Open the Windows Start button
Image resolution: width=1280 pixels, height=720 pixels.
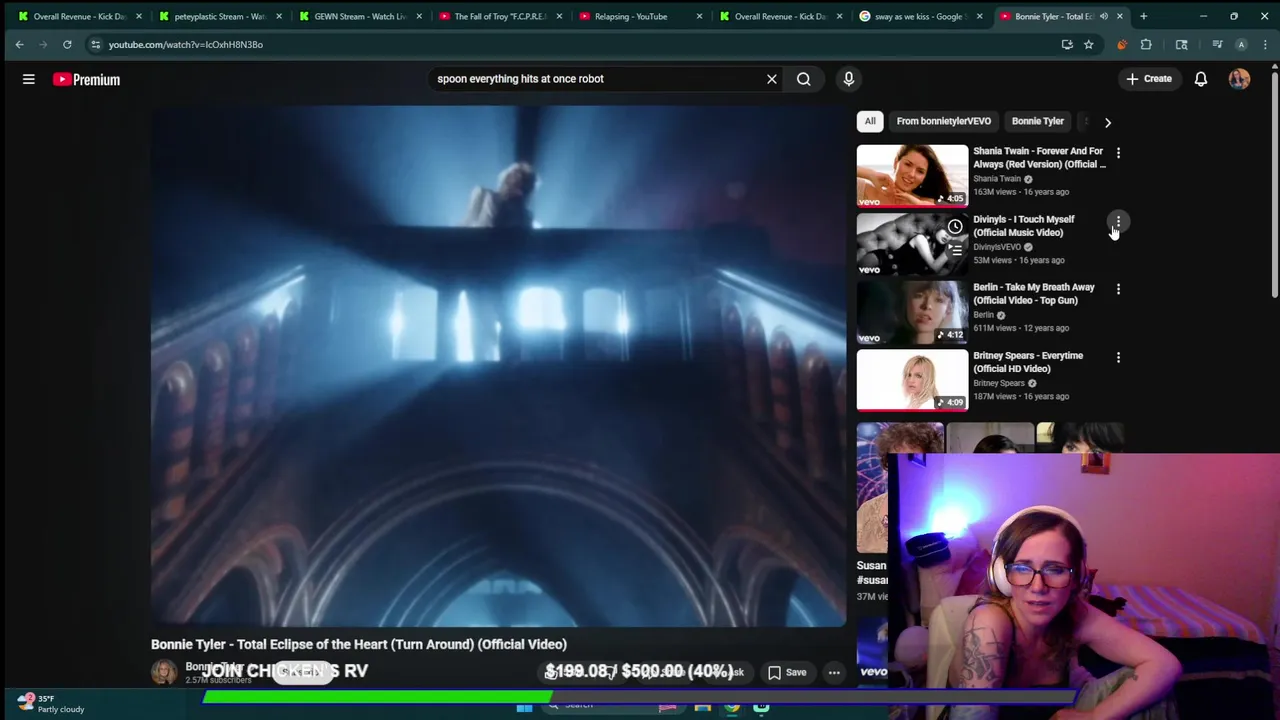(524, 708)
